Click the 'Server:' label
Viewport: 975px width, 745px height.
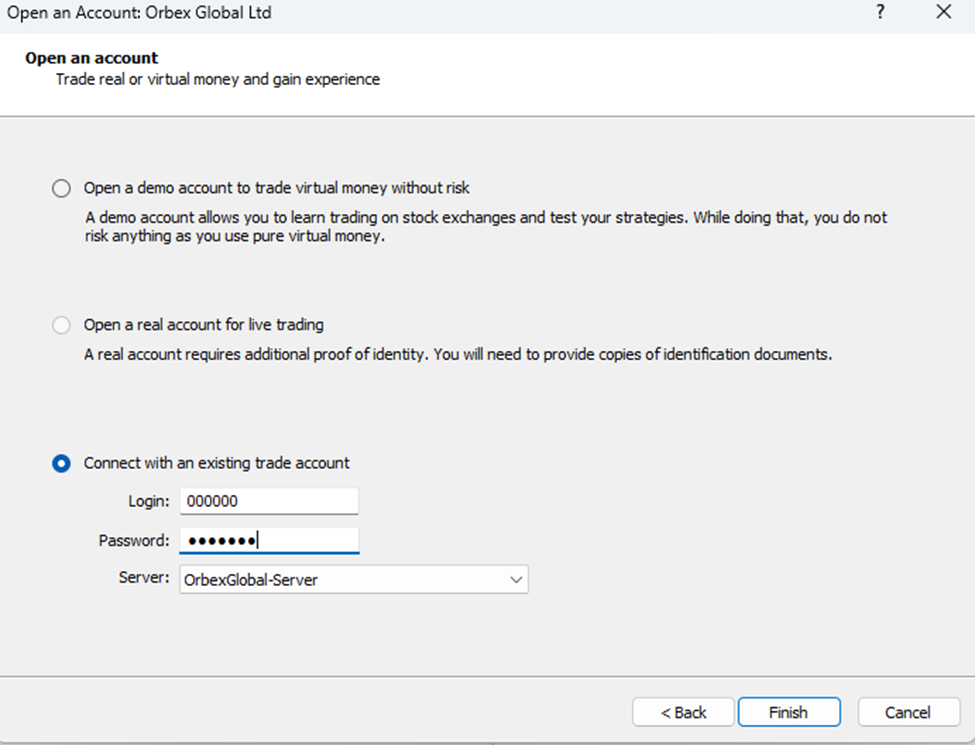(144, 578)
